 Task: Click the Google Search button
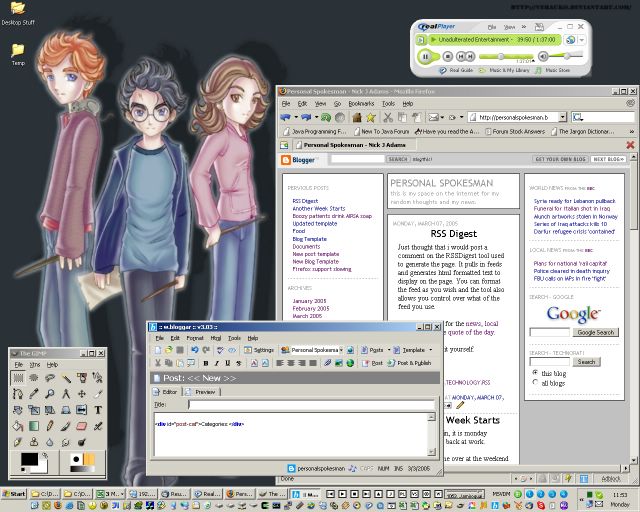[x=596, y=332]
